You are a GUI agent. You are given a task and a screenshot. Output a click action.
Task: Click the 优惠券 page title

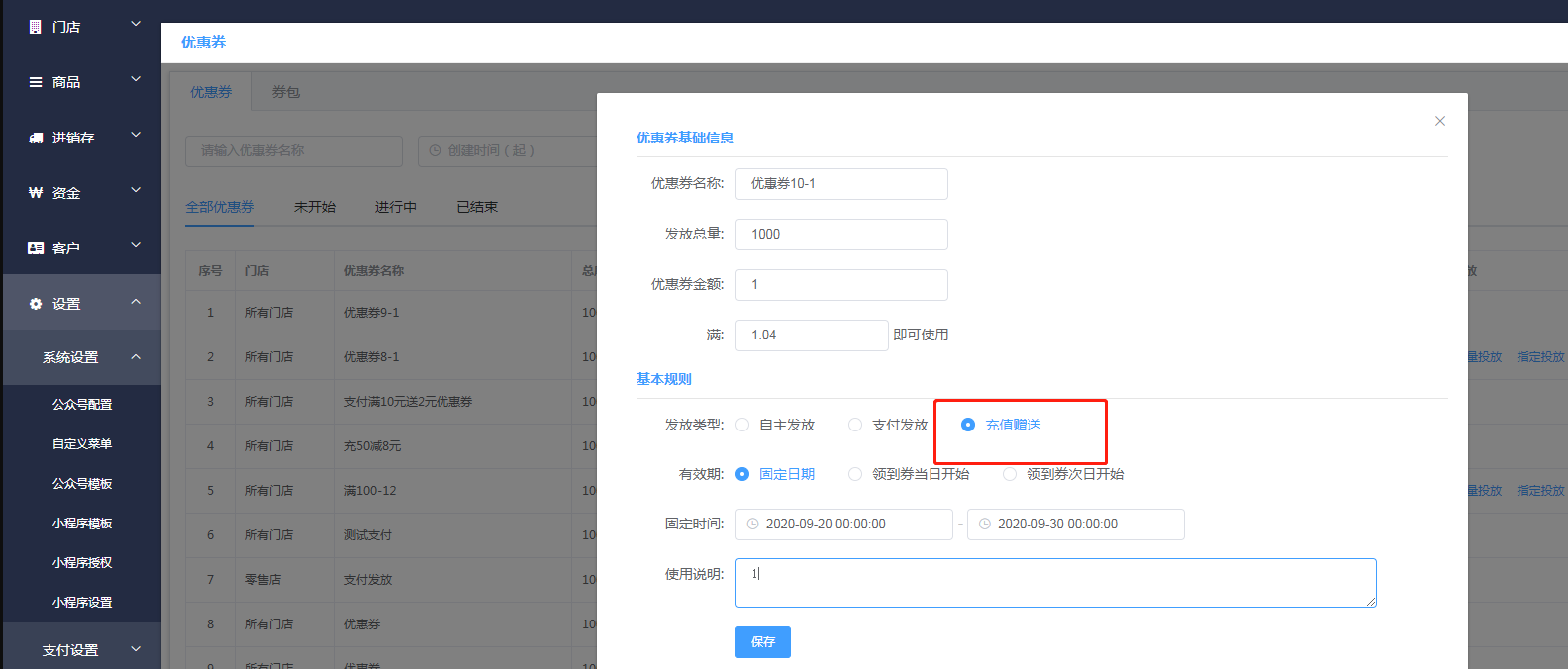203,42
